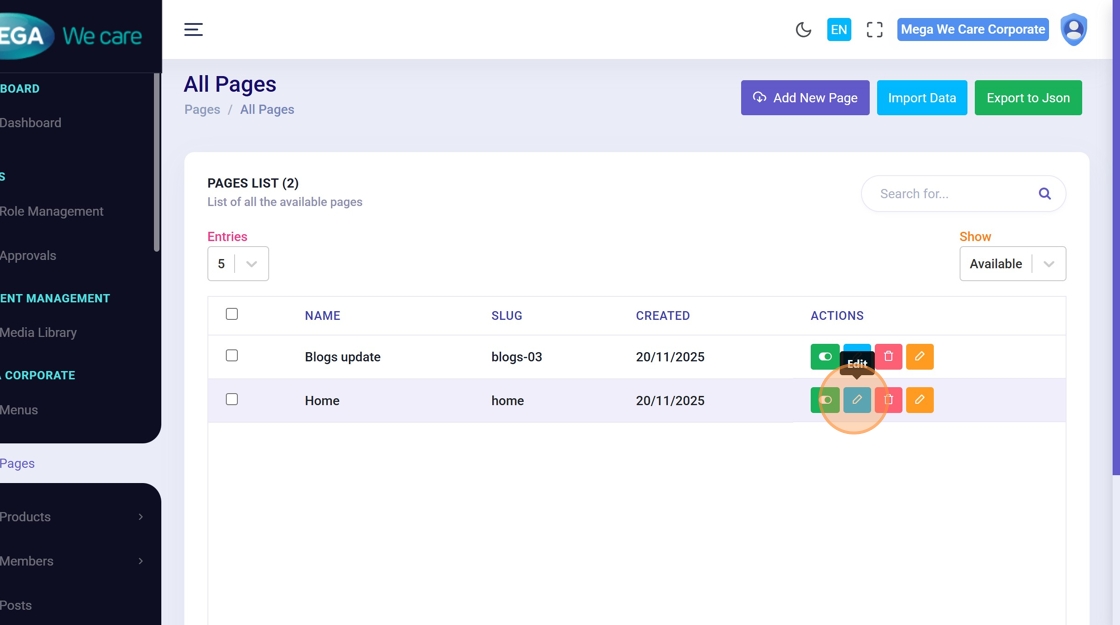Click the Add New Page button
This screenshot has height=625, width=1120.
[x=805, y=98]
